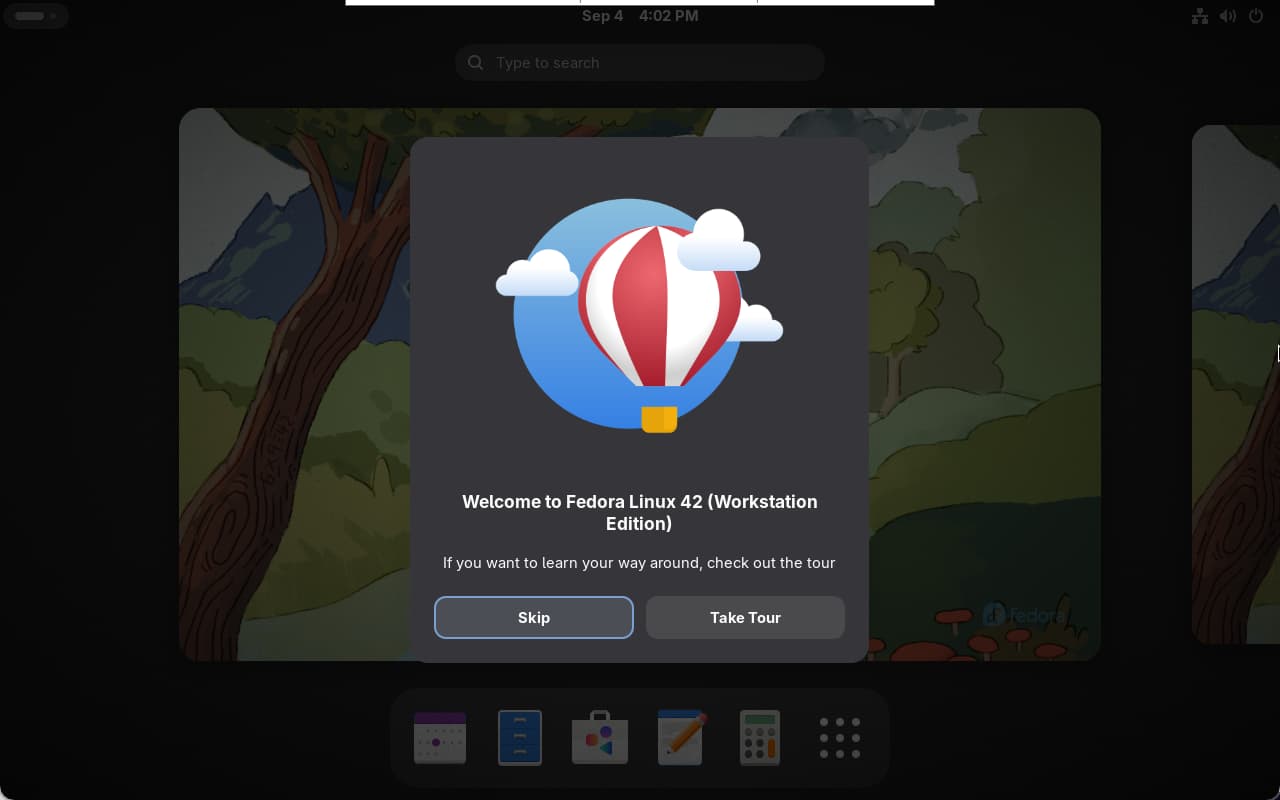Launch Text Editor from the dock
This screenshot has height=800, width=1280.
(x=680, y=738)
